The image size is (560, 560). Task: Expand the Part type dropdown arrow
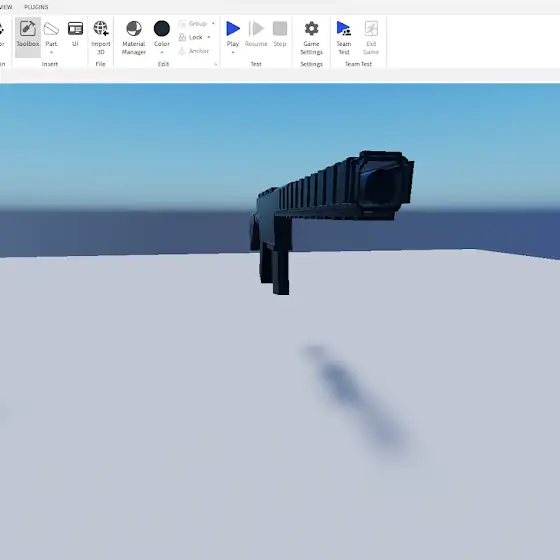click(x=51, y=52)
